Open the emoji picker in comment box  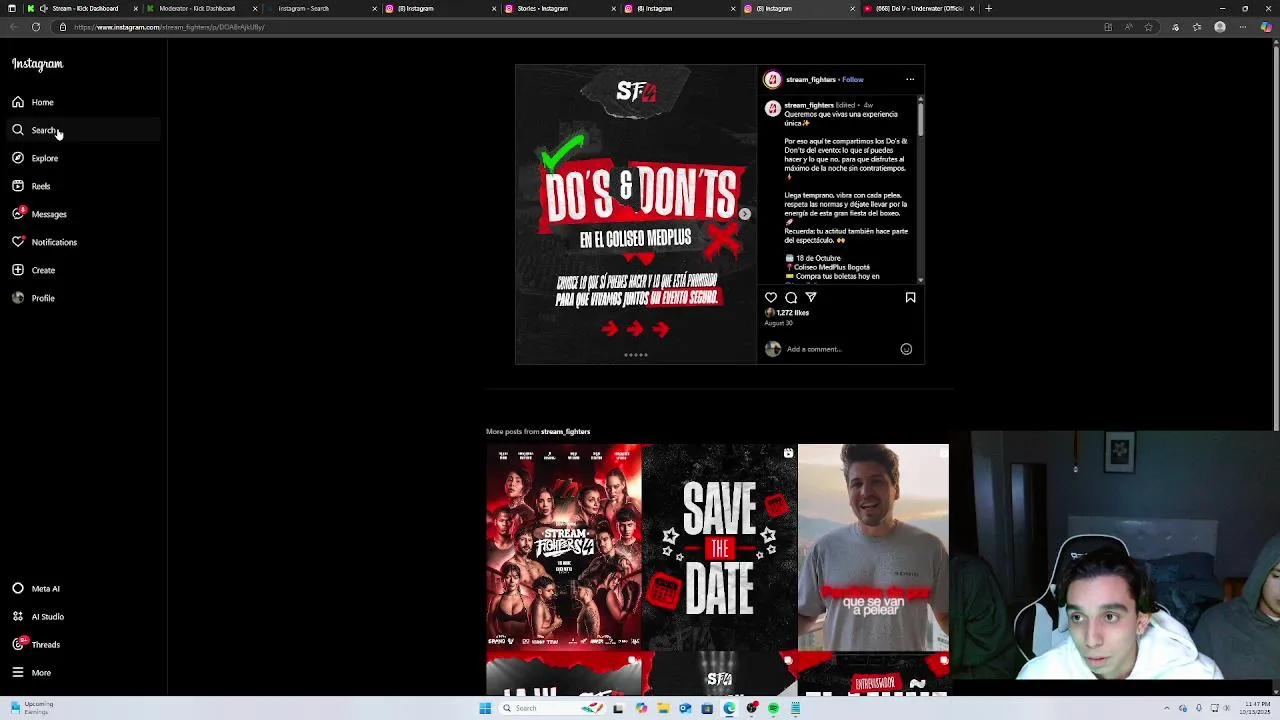click(906, 349)
